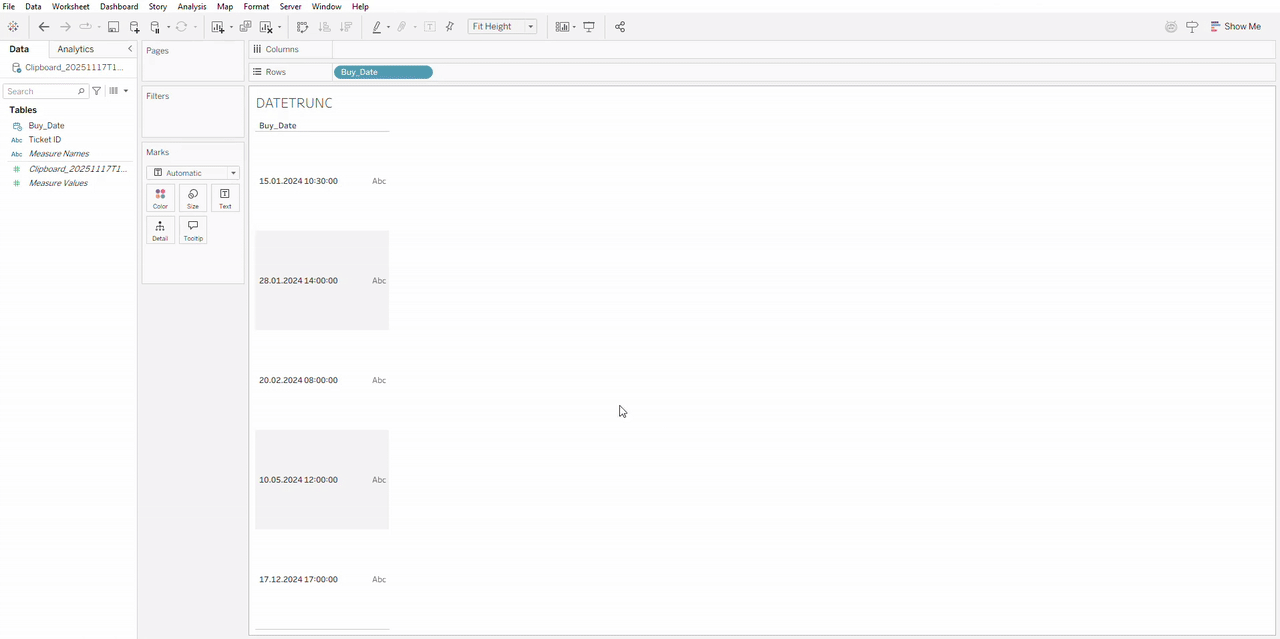
Task: Toggle the Show Me panel
Action: 1236,27
